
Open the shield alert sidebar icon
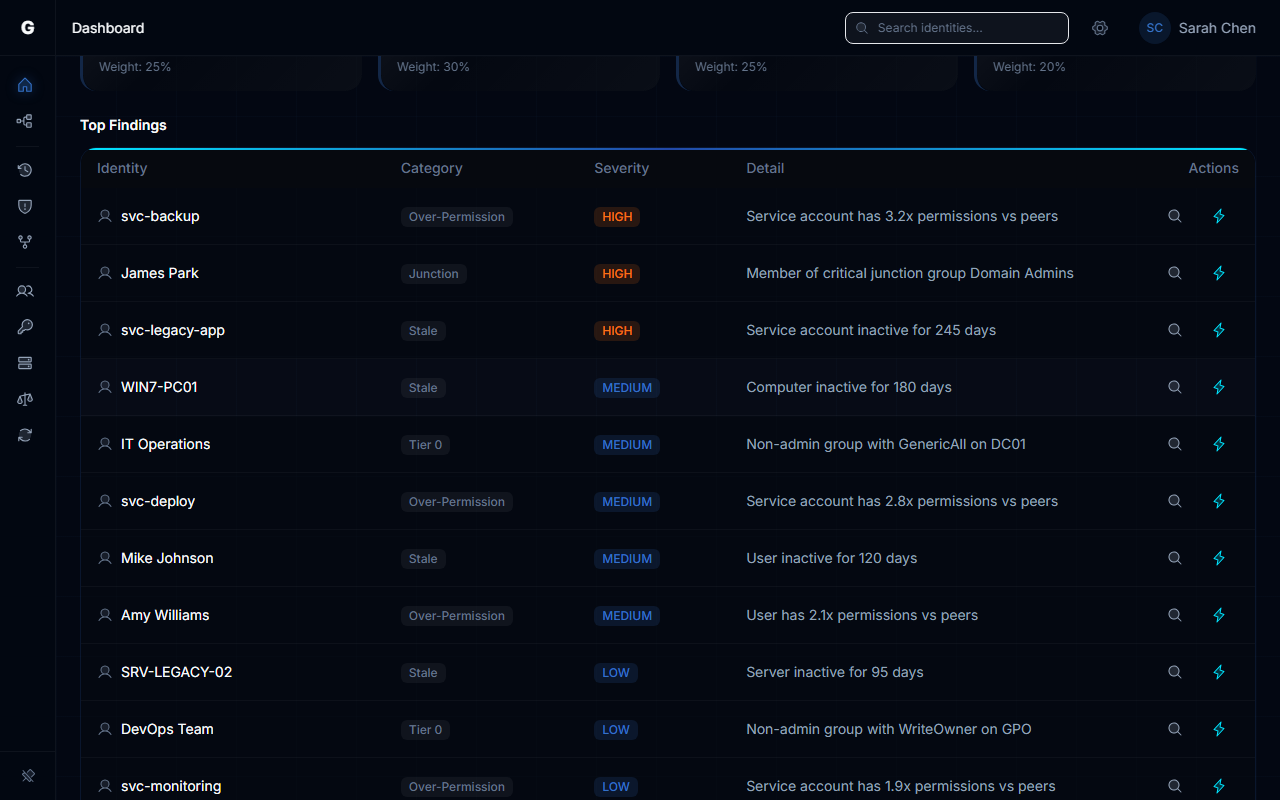click(x=25, y=206)
